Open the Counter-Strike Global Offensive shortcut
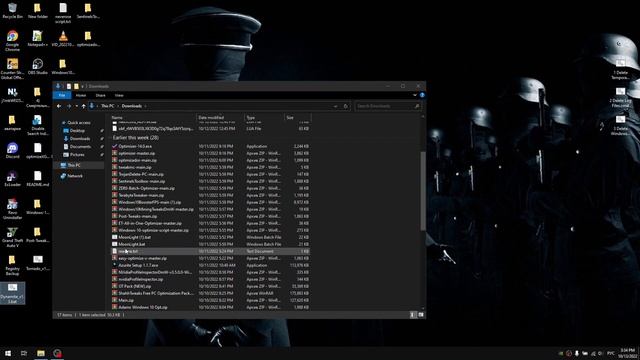The image size is (640, 360). coord(12,68)
